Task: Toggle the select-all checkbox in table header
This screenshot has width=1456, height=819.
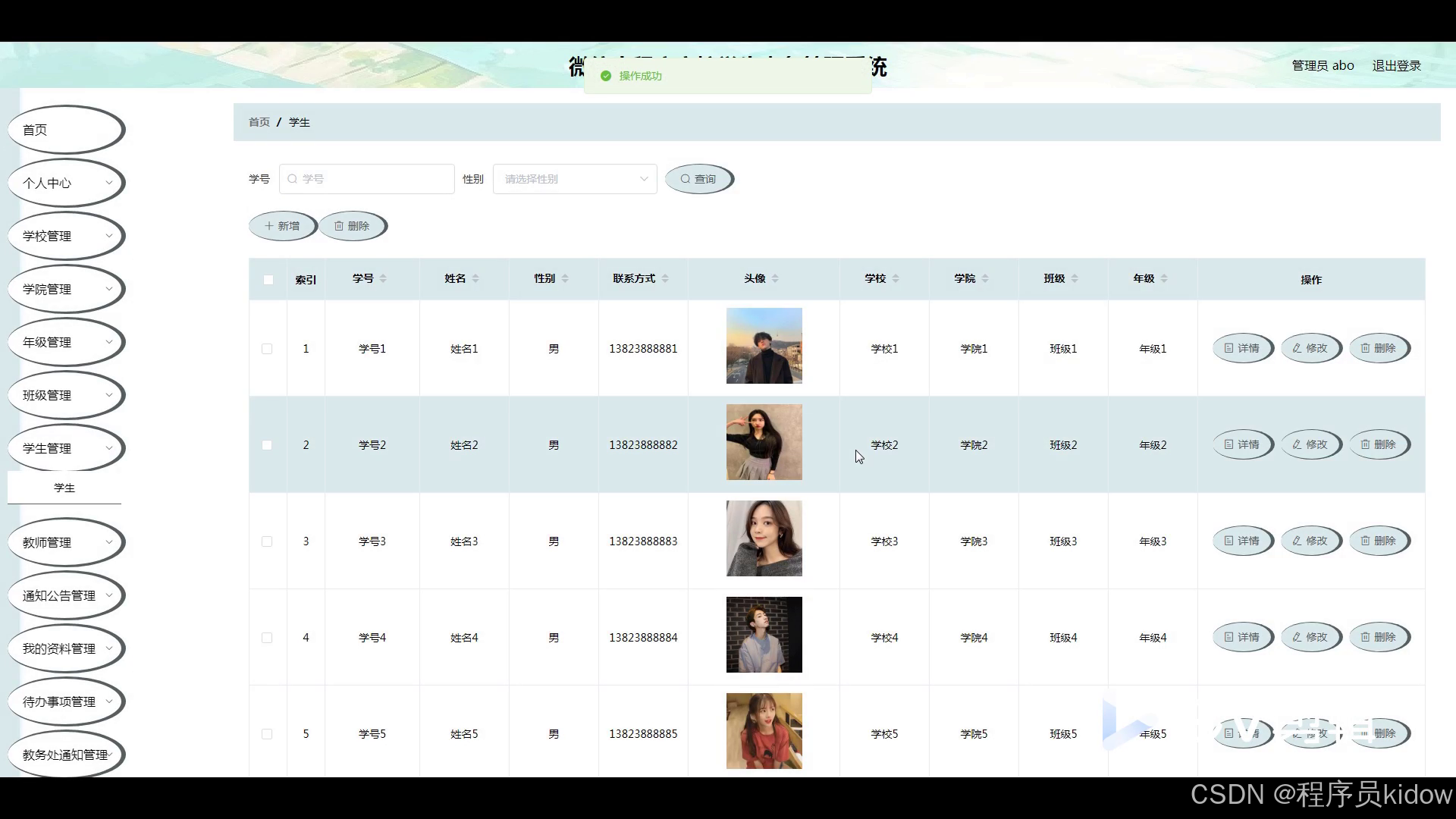Action: pos(268,280)
